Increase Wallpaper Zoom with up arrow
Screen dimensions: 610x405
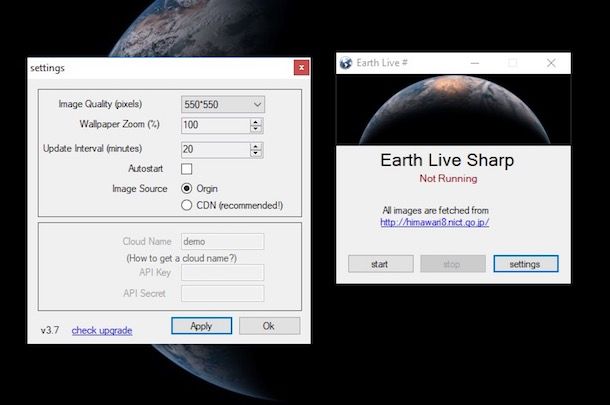click(256, 122)
